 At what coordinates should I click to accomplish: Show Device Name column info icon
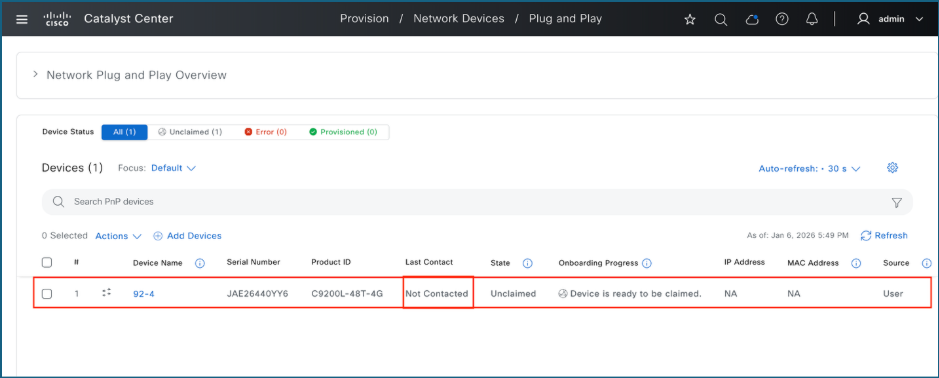click(x=200, y=263)
